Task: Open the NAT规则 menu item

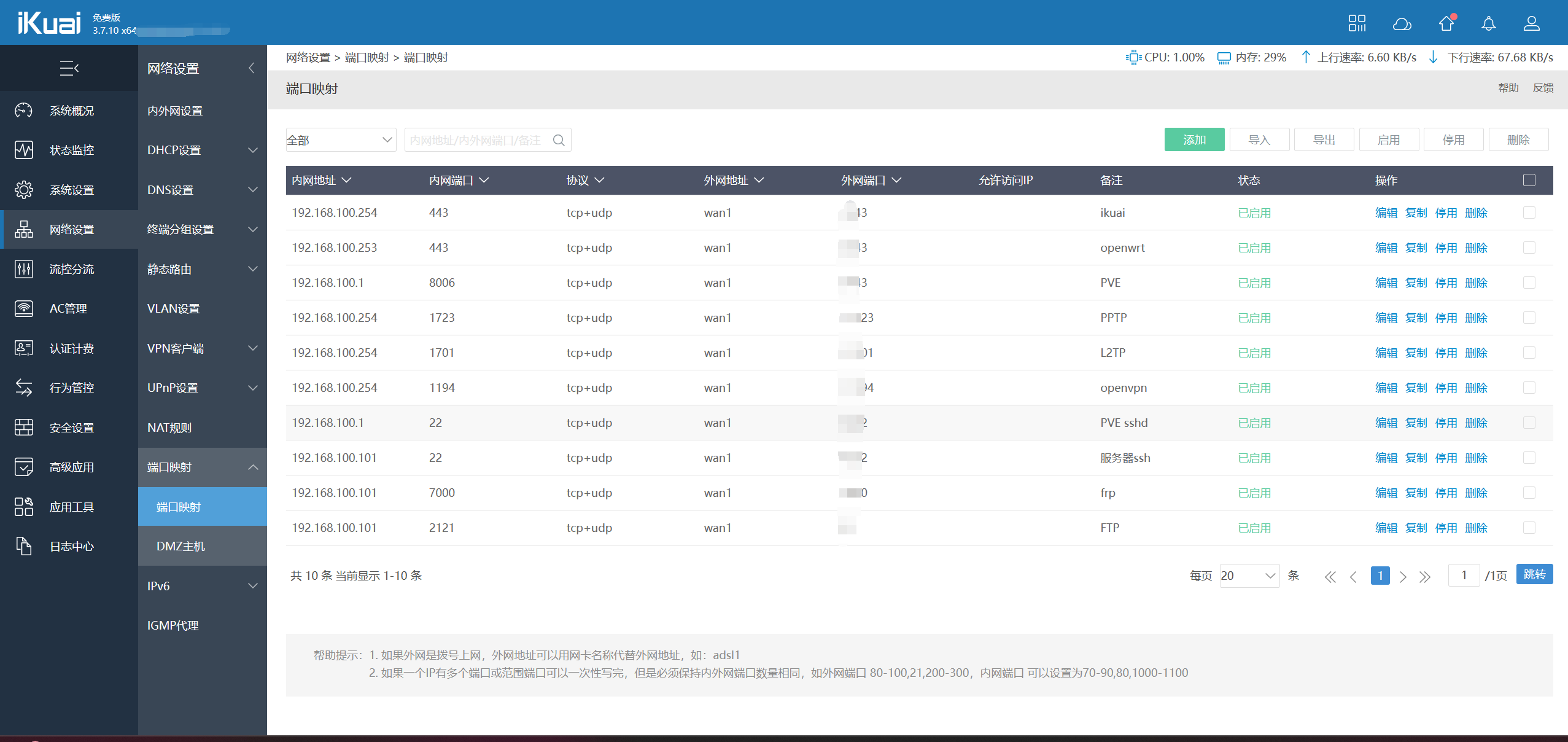Action: pyautogui.click(x=169, y=428)
